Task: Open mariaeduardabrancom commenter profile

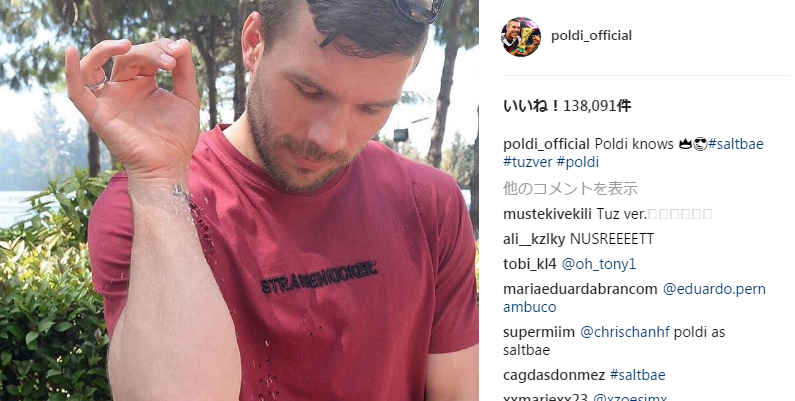Action: 580,289
